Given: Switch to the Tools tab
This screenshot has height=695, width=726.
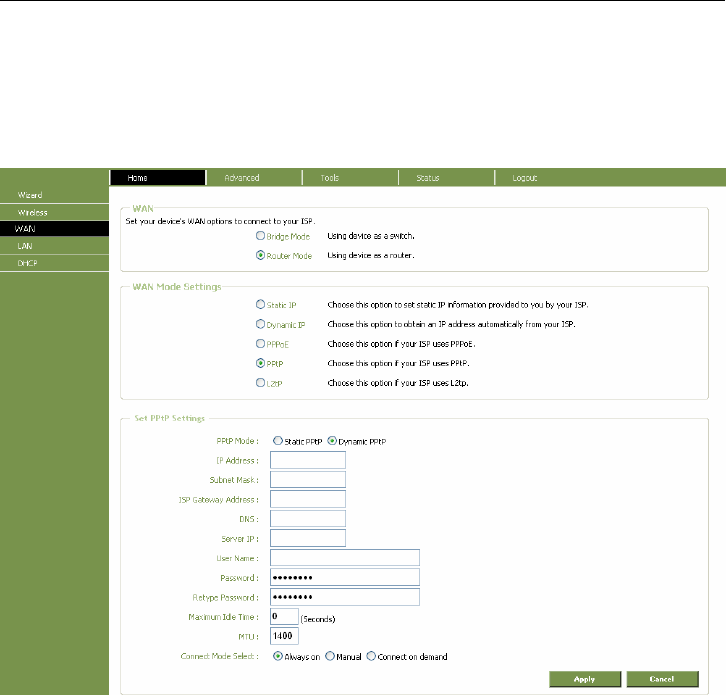Looking at the screenshot, I should pyautogui.click(x=330, y=178).
